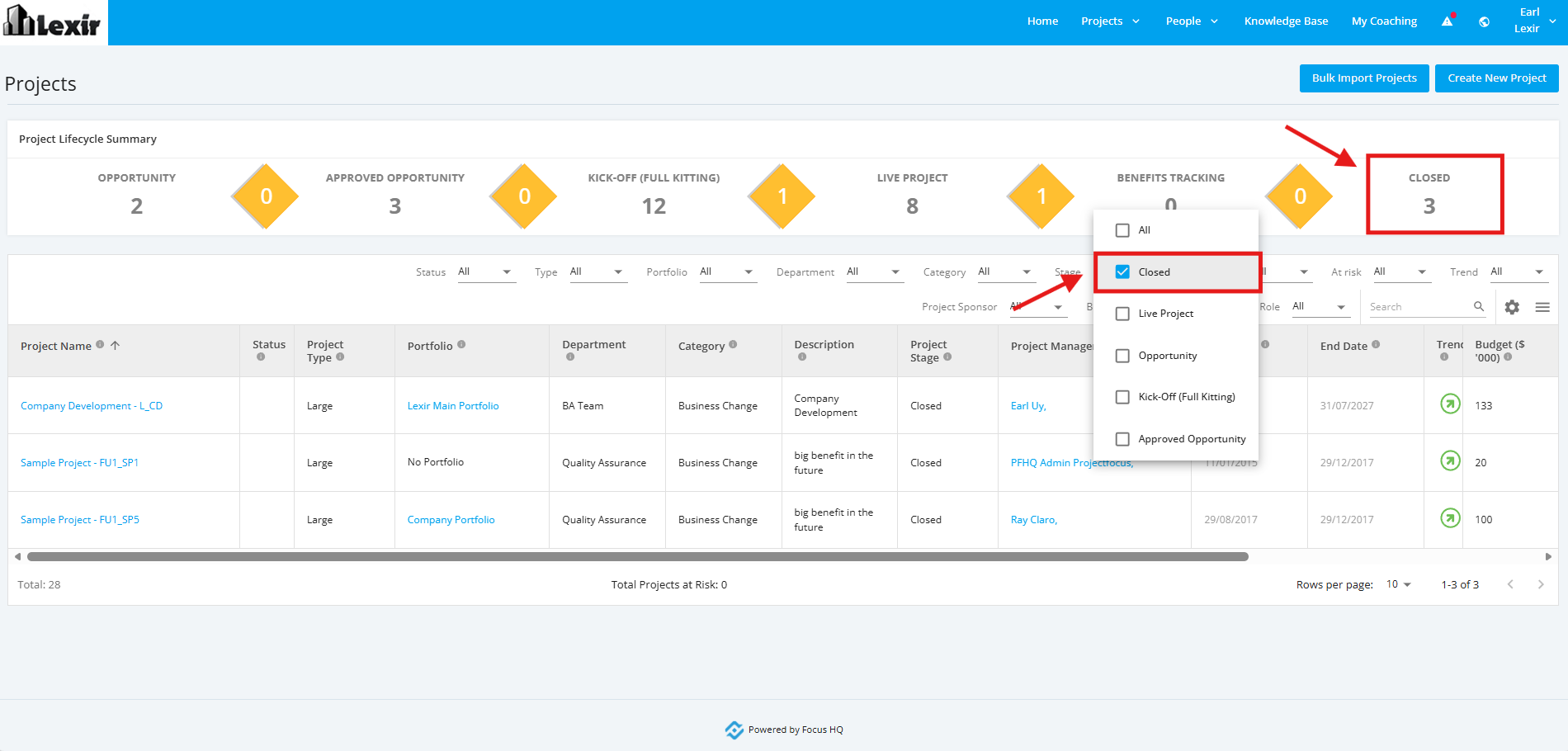1568x751 pixels.
Task: Click the info icon beside Project Name header
Action: 100,344
